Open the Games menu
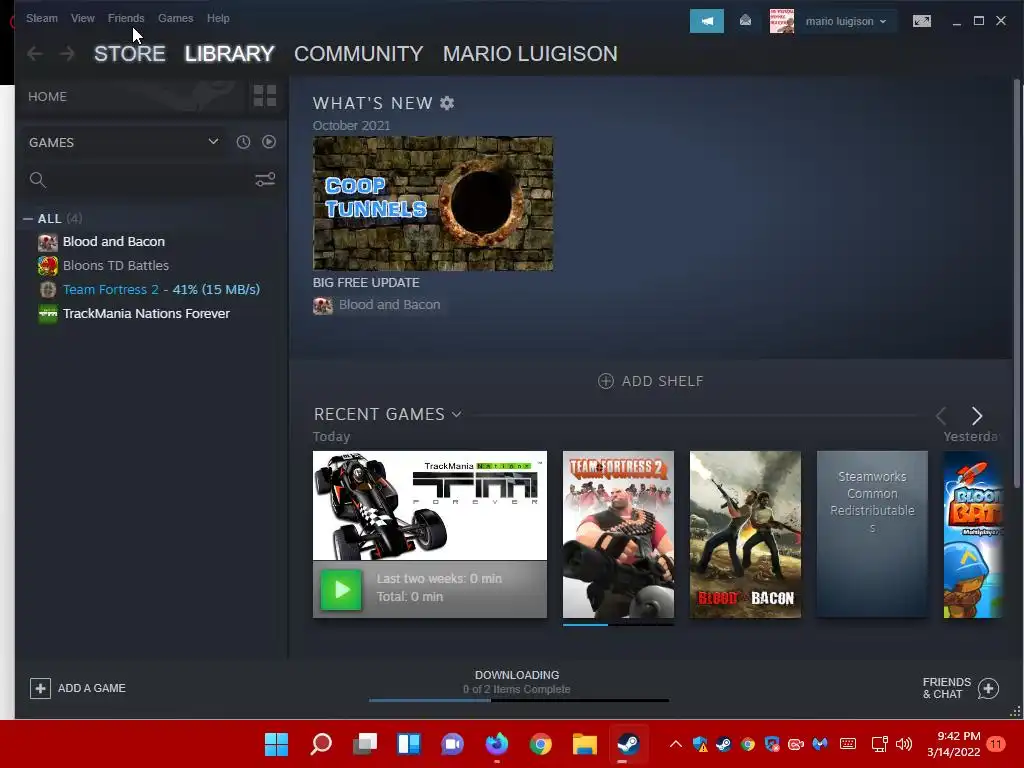The width and height of the screenshot is (1024, 768). (176, 18)
